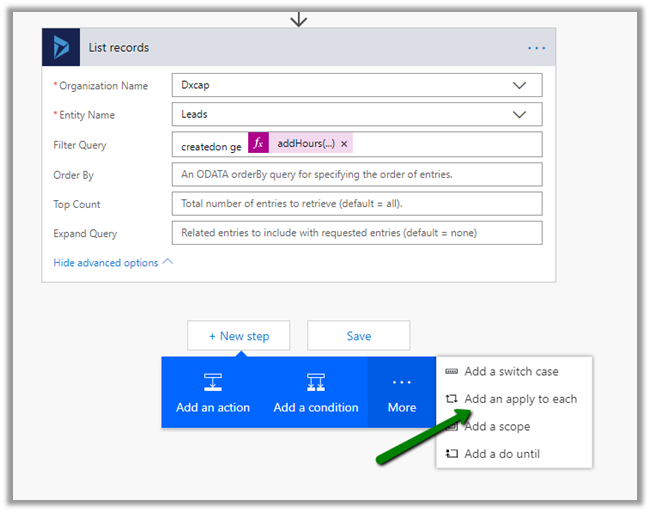This screenshot has width=650, height=512.
Task: Click the Save button
Action: coord(358,336)
